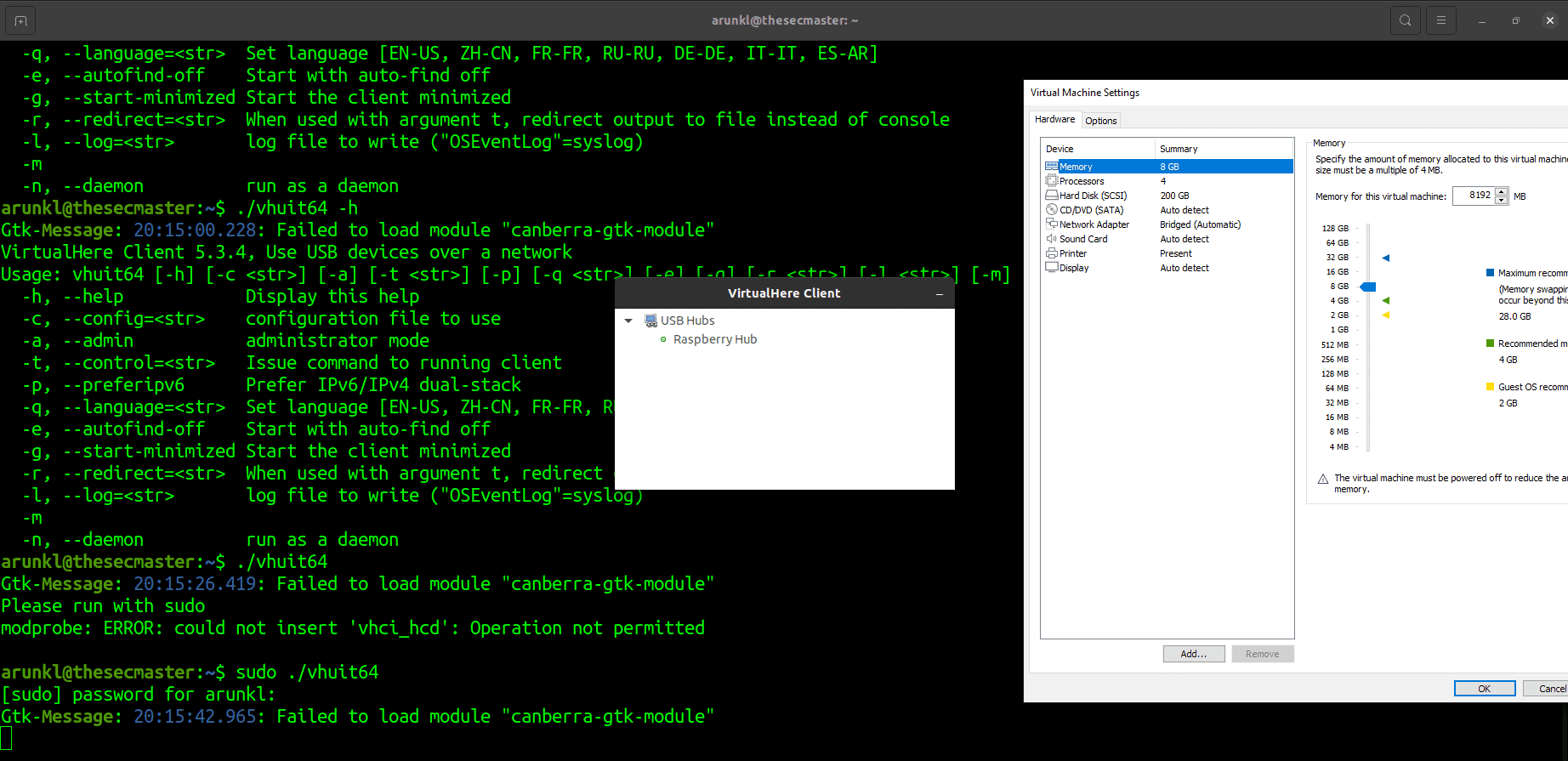1568x761 pixels.
Task: Select the Network Adapter row
Action: (x=1167, y=224)
